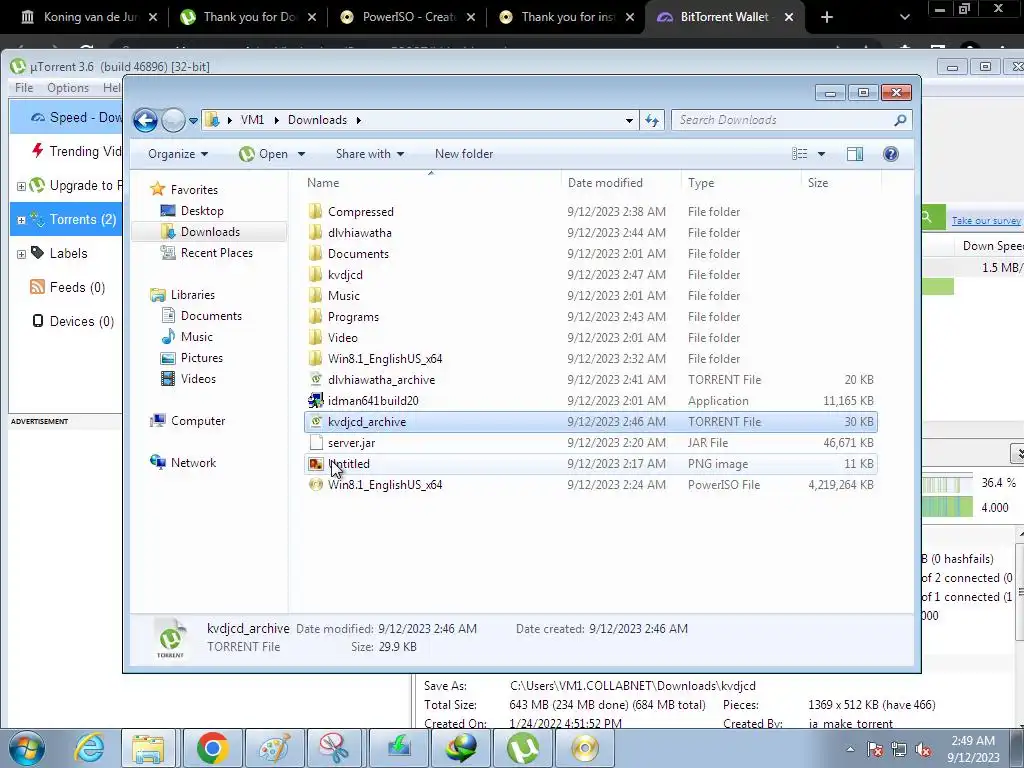Viewport: 1024px width, 768px height.
Task: Select Devices (0) in uTorrent sidebar
Action: pos(72,321)
